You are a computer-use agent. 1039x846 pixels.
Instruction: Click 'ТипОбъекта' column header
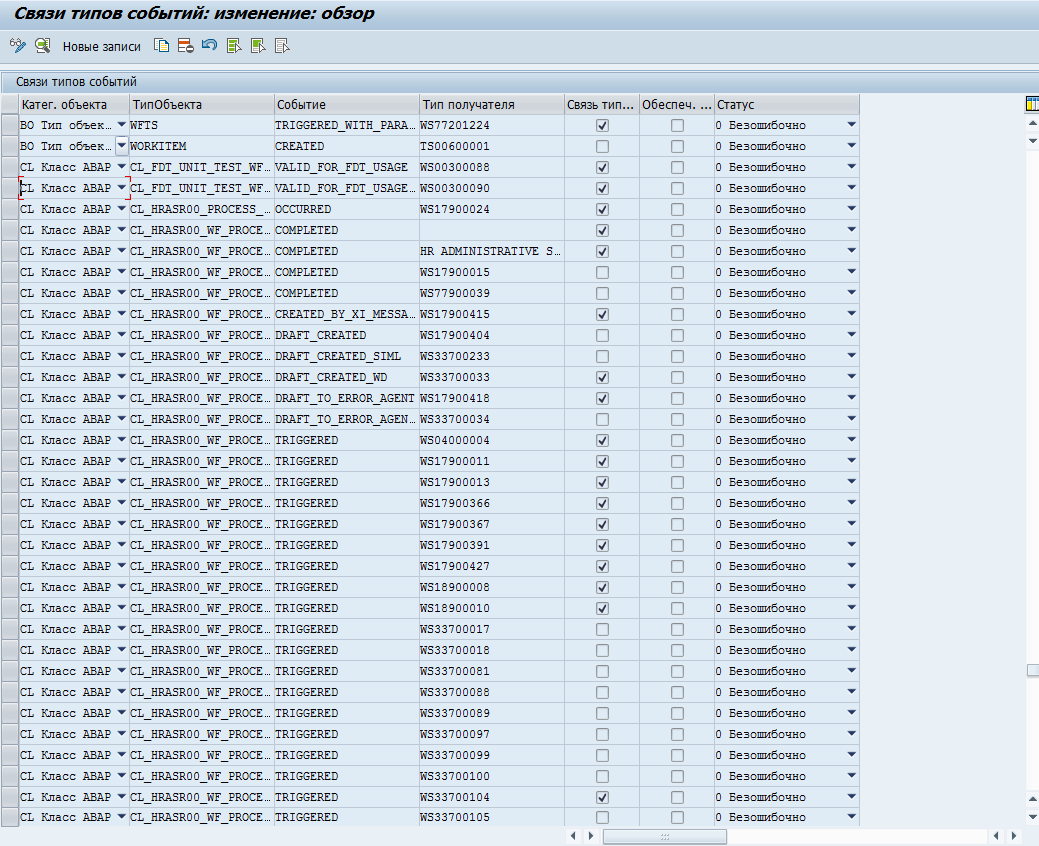point(202,104)
